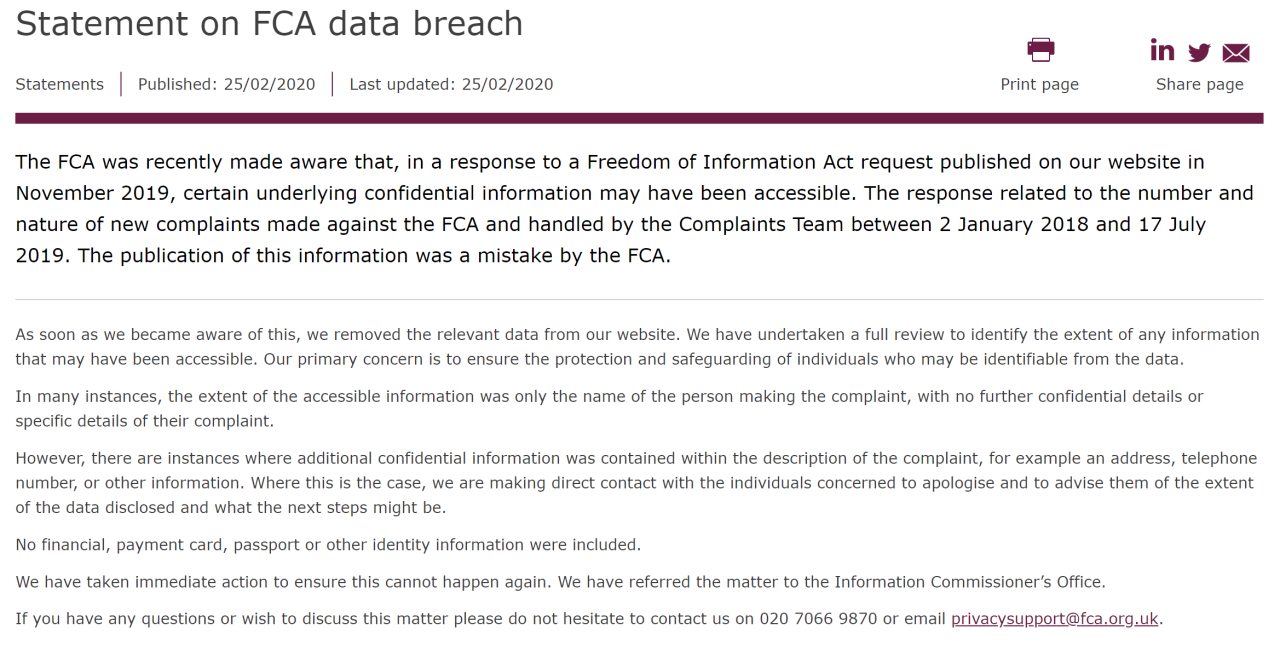Click the "We have taken immediate action" sentence

[x=560, y=581]
